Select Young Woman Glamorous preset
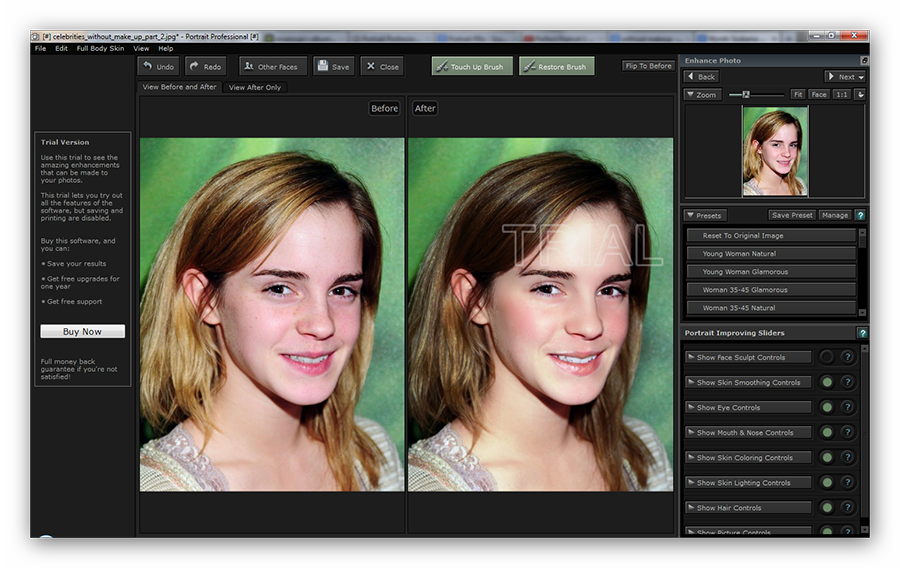The width and height of the screenshot is (900, 568). pos(771,271)
